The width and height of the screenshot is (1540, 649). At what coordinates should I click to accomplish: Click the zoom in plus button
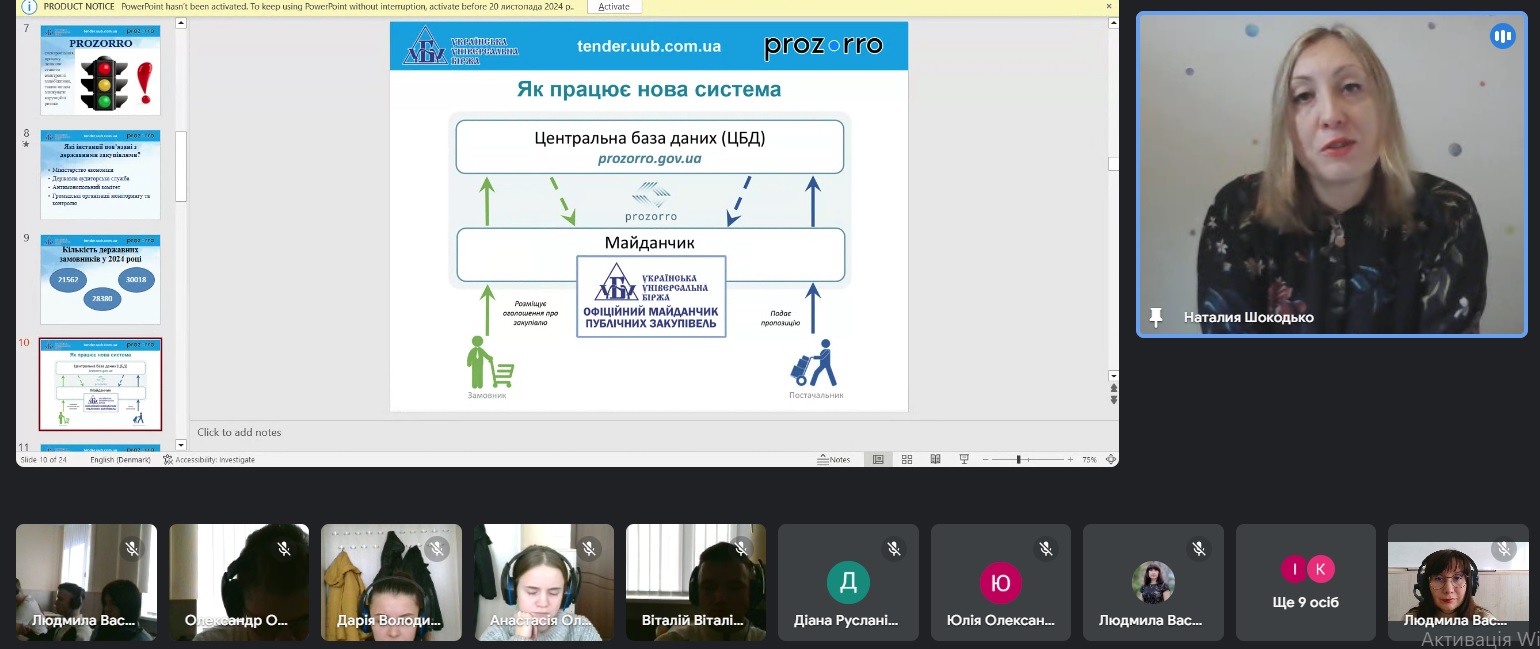(x=1070, y=460)
